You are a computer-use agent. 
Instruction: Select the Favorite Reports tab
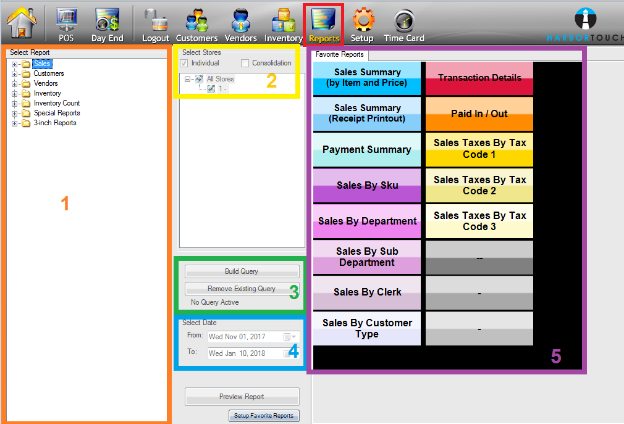pyautogui.click(x=340, y=55)
